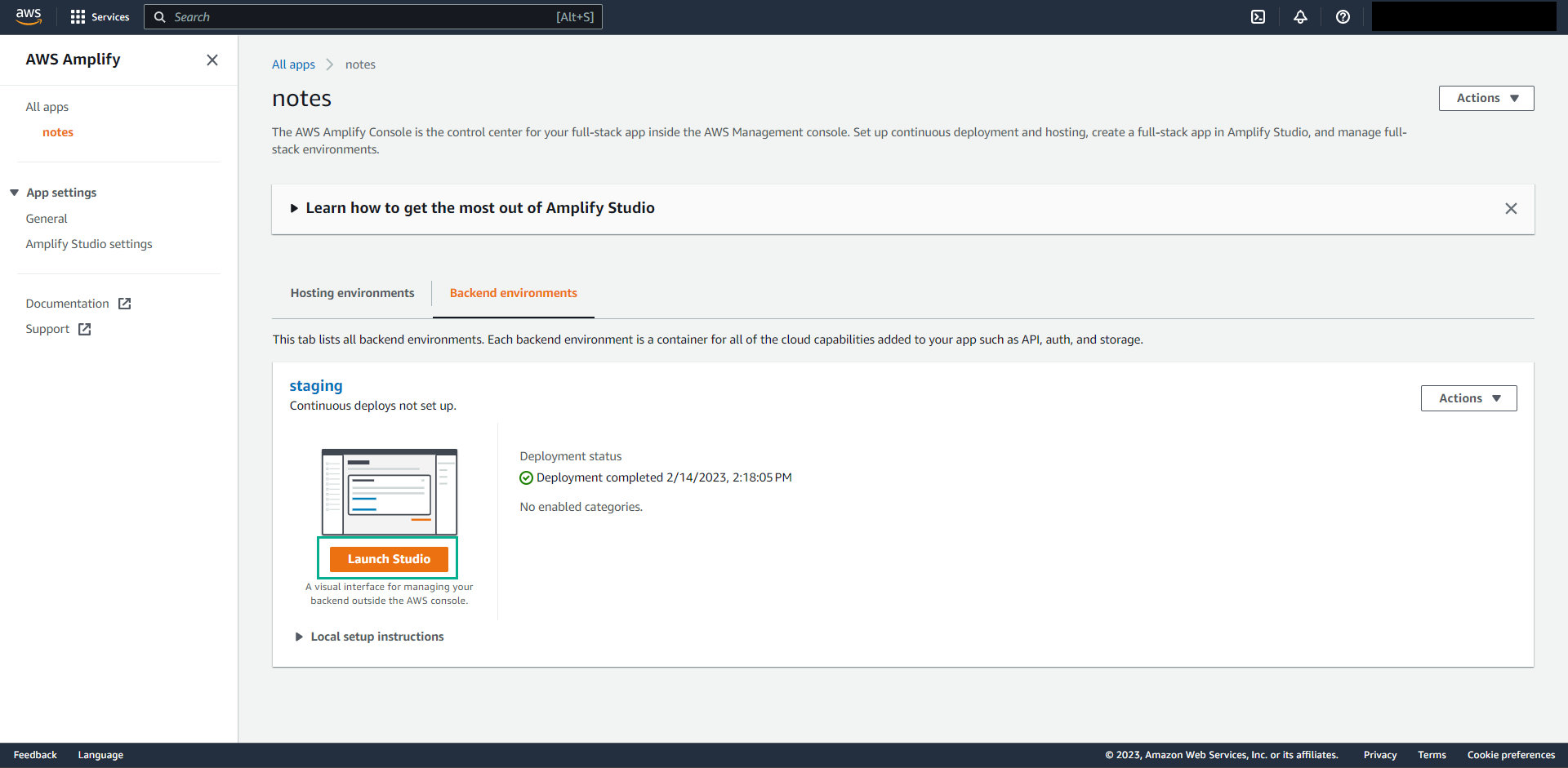Open AWS CloudShell icon in top bar

click(x=1258, y=17)
